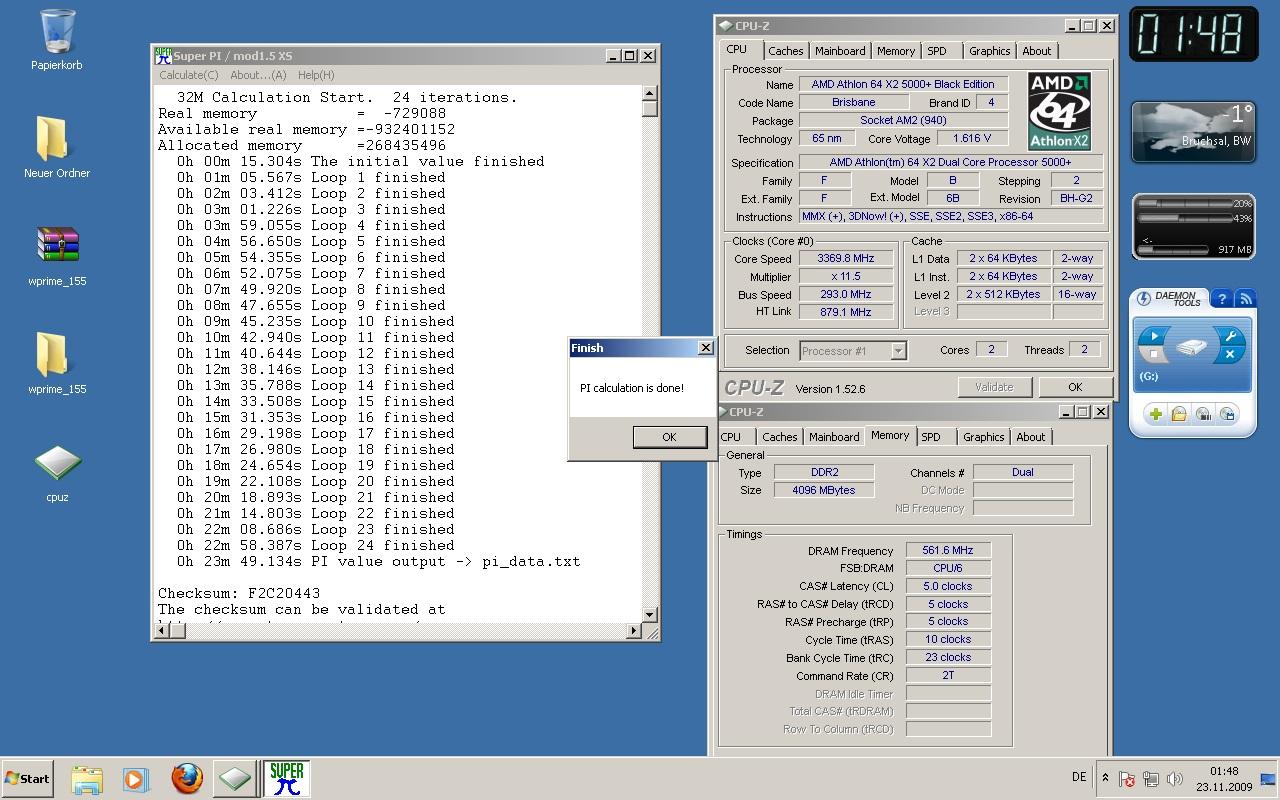Open Daemon Tools help question mark
Image resolution: width=1280 pixels, height=800 pixels.
(x=1221, y=298)
